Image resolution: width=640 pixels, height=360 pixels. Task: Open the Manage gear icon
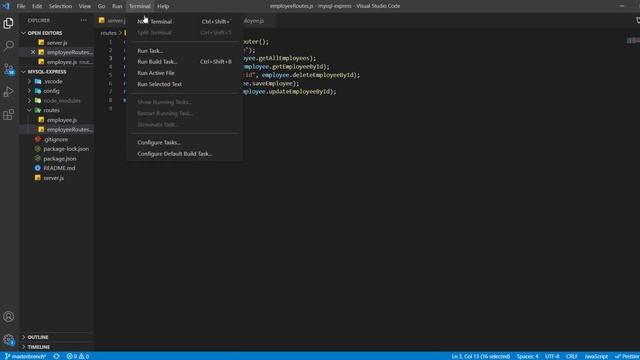coord(8,339)
